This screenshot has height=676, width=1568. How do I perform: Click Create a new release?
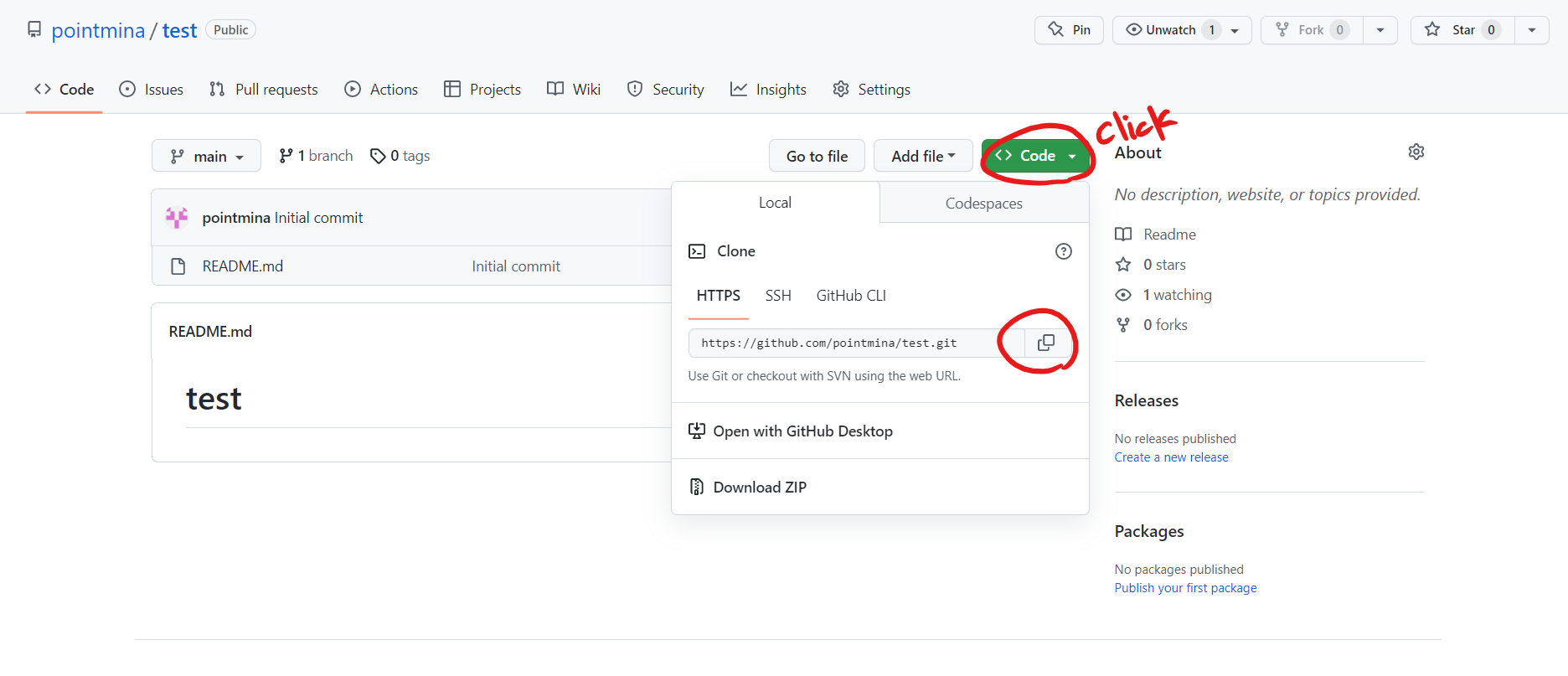pyautogui.click(x=1171, y=457)
